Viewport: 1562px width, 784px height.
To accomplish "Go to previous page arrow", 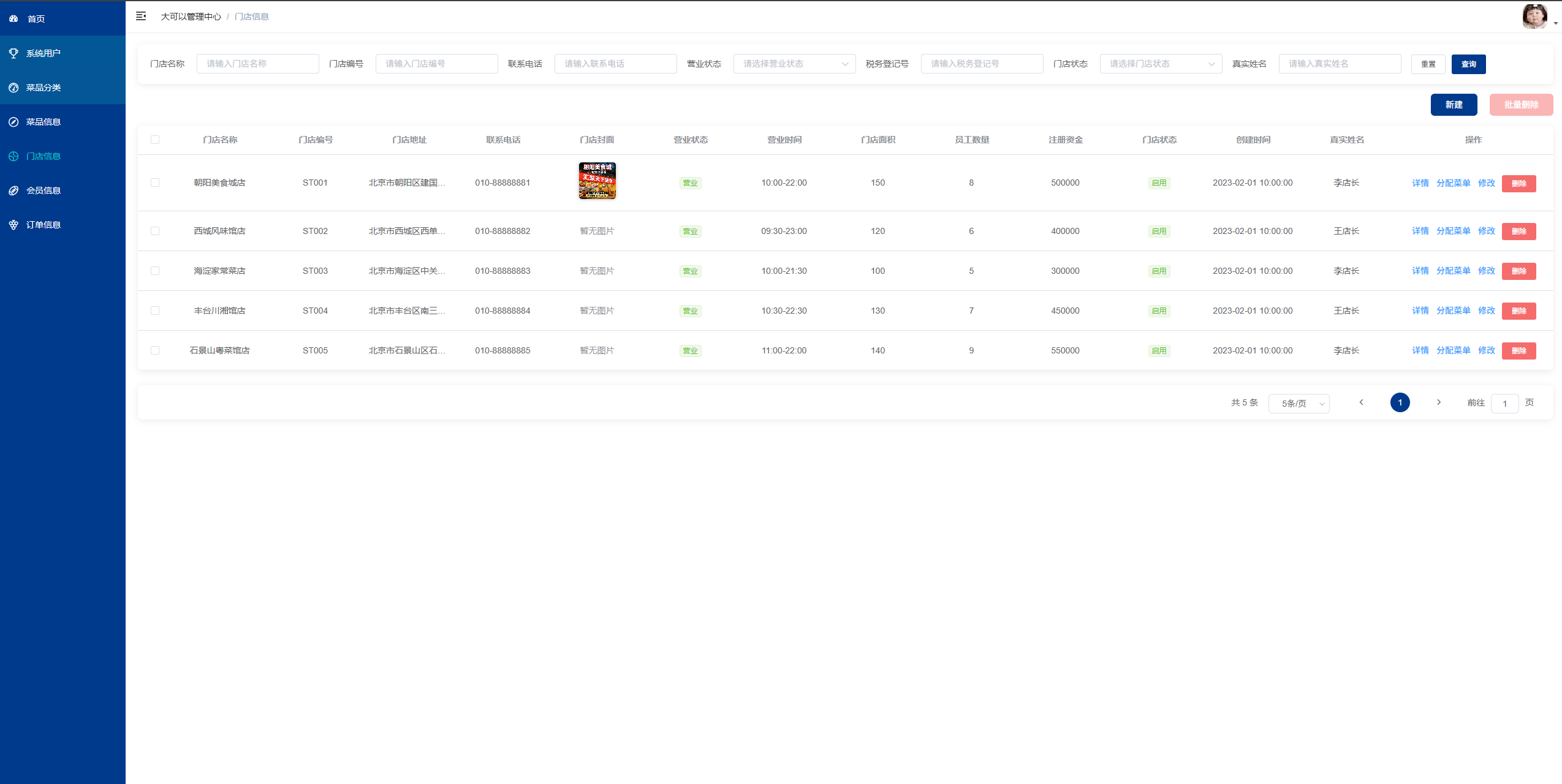I will tap(1361, 402).
